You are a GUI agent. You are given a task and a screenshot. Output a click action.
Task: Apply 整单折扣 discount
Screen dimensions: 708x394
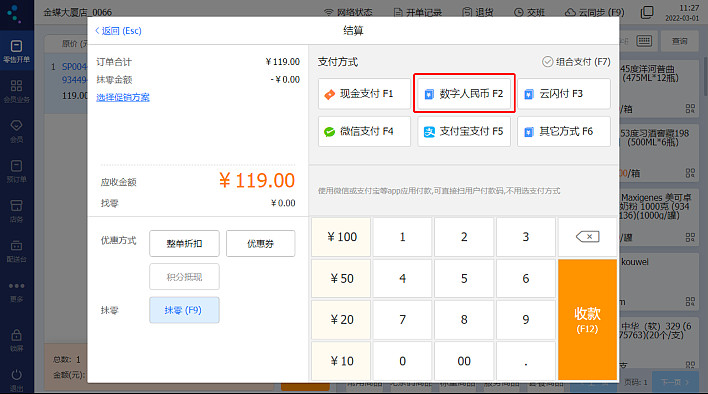pos(184,244)
